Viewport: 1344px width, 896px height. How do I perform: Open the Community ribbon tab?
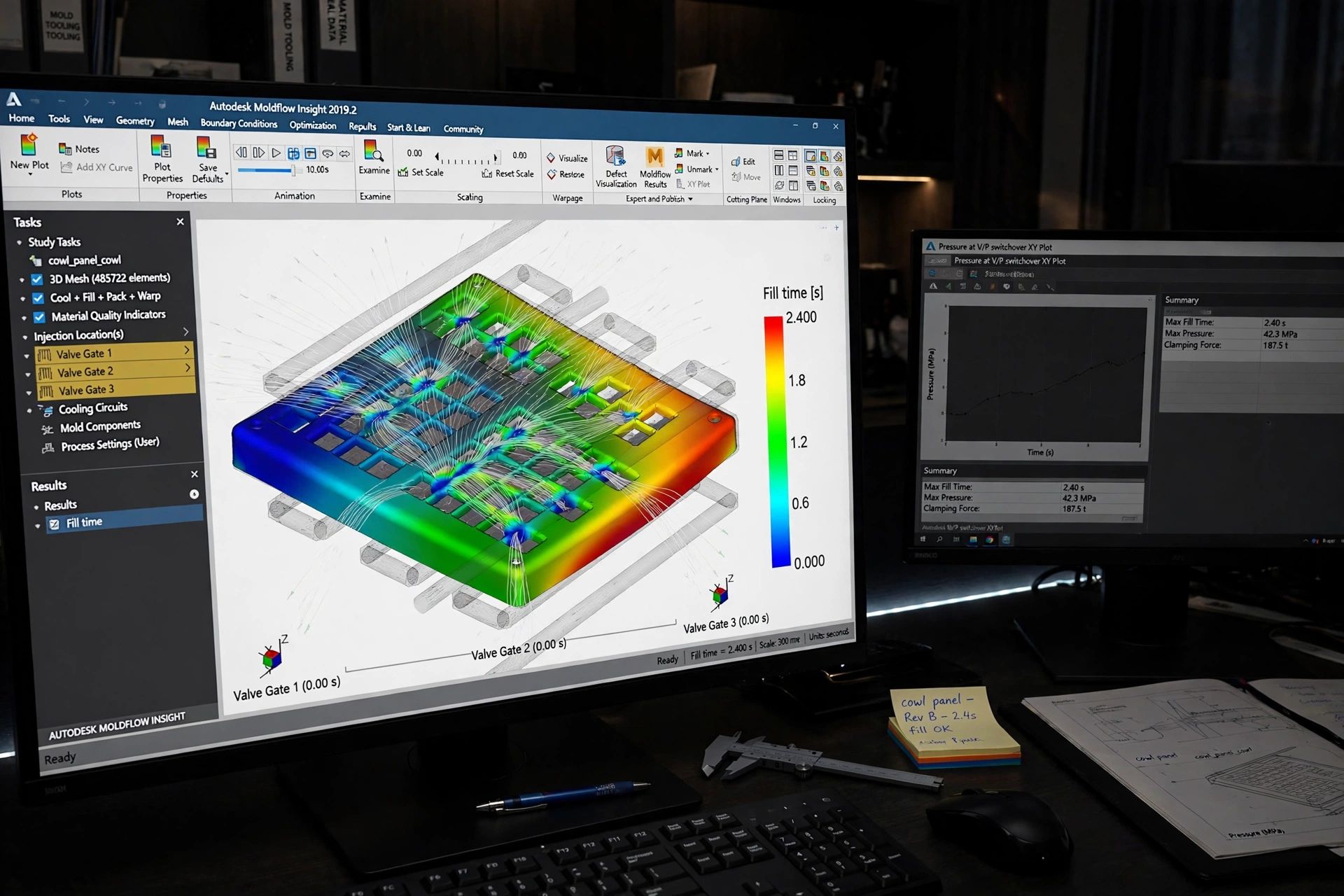point(463,129)
